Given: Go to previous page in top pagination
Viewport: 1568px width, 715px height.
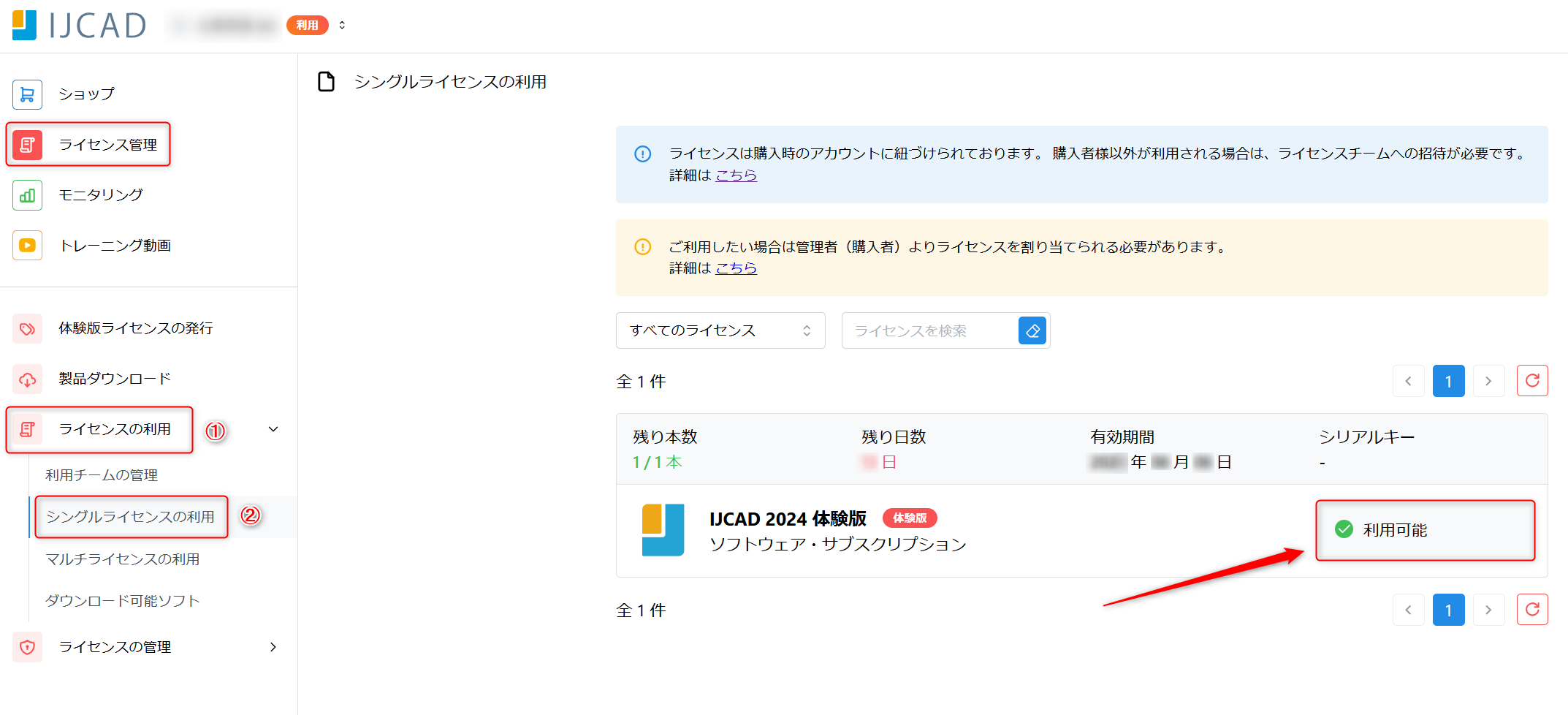Looking at the screenshot, I should [x=1408, y=381].
